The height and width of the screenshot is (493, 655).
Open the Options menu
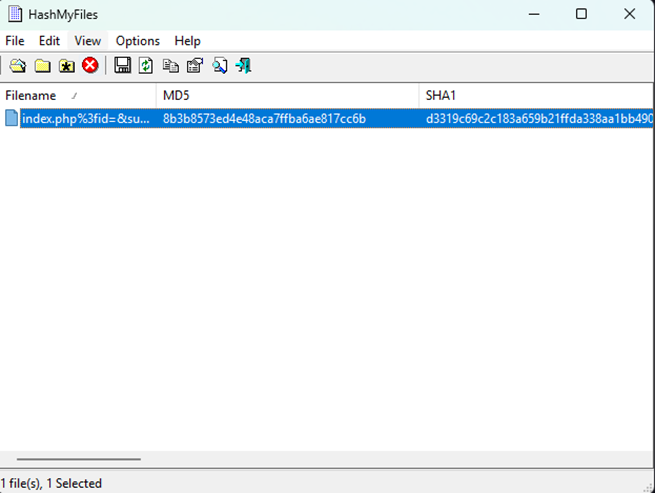138,41
